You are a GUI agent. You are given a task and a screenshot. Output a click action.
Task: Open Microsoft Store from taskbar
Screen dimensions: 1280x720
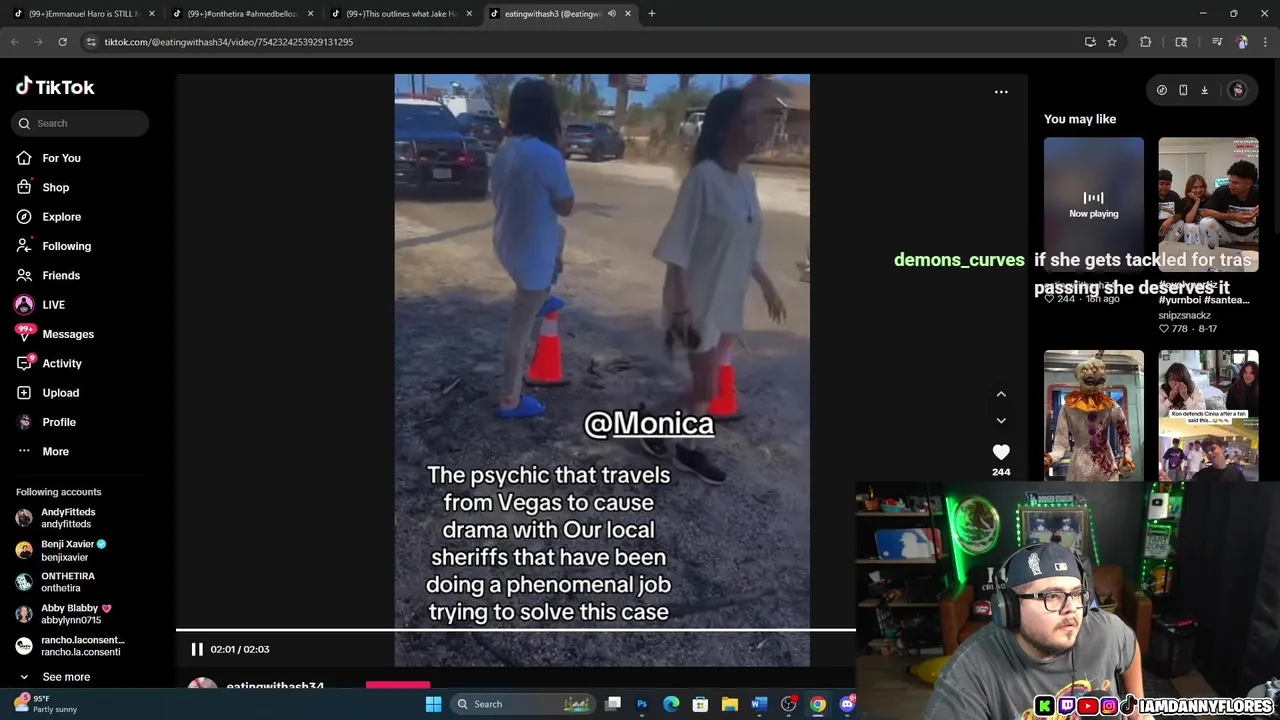pos(701,704)
